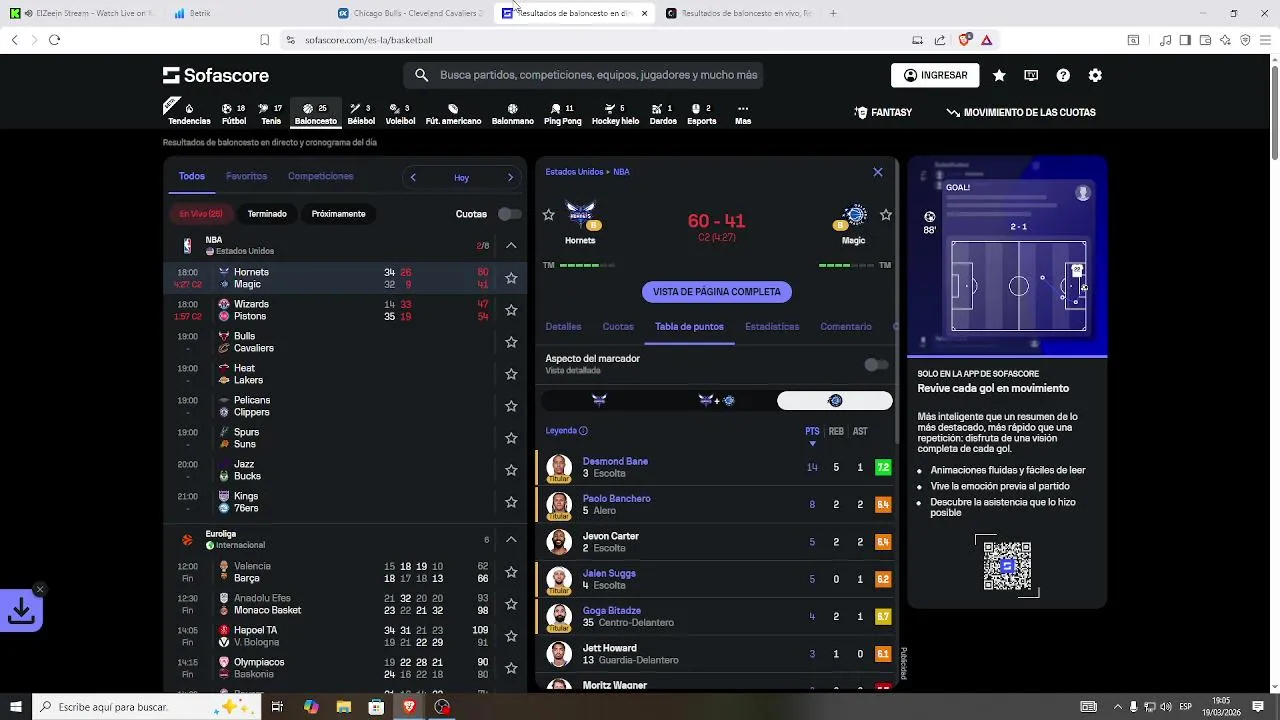Screen dimensions: 1280x720
Task: Click the Leyenda info icon
Action: coord(583,431)
